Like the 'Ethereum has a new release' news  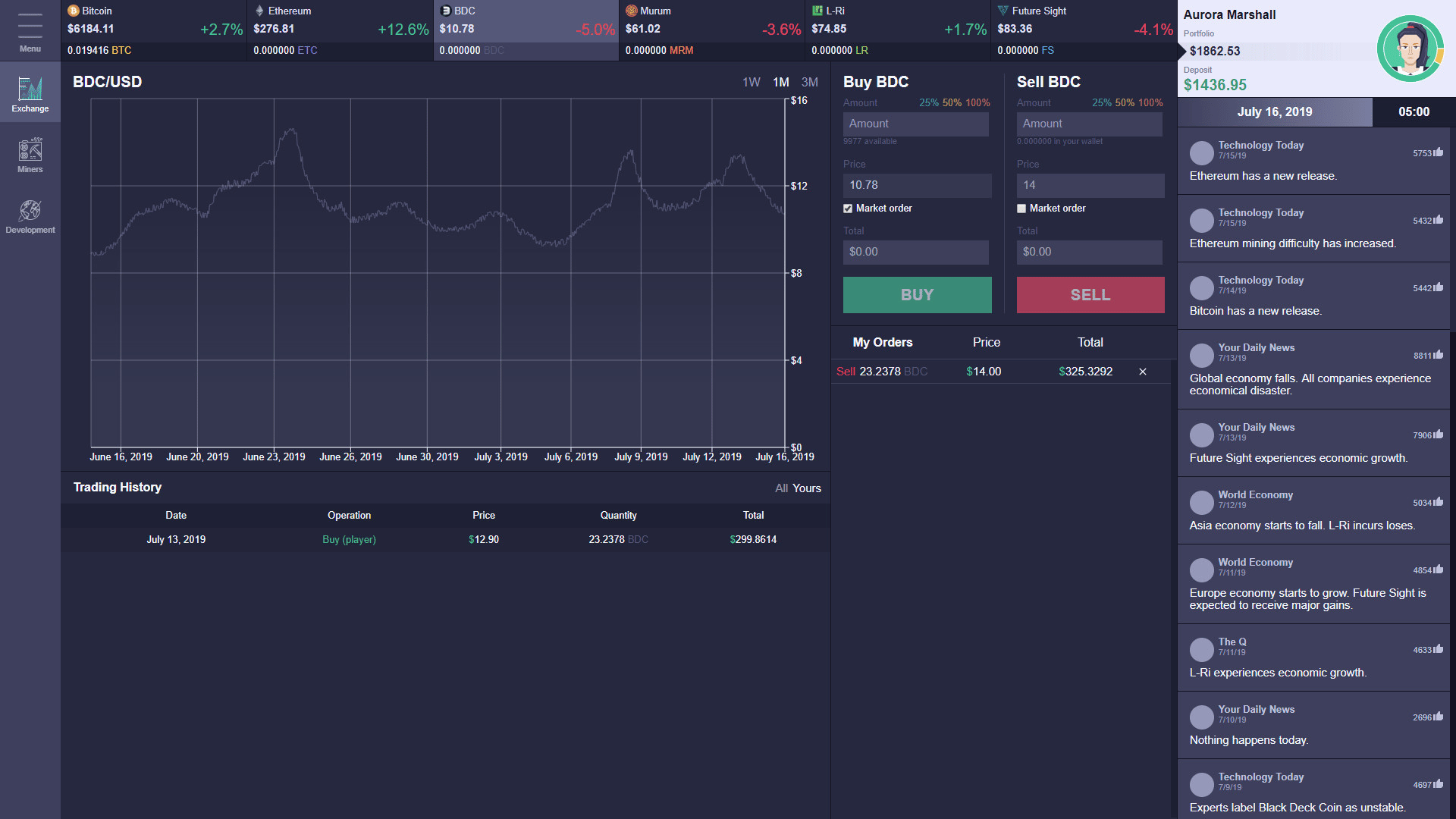1439,152
